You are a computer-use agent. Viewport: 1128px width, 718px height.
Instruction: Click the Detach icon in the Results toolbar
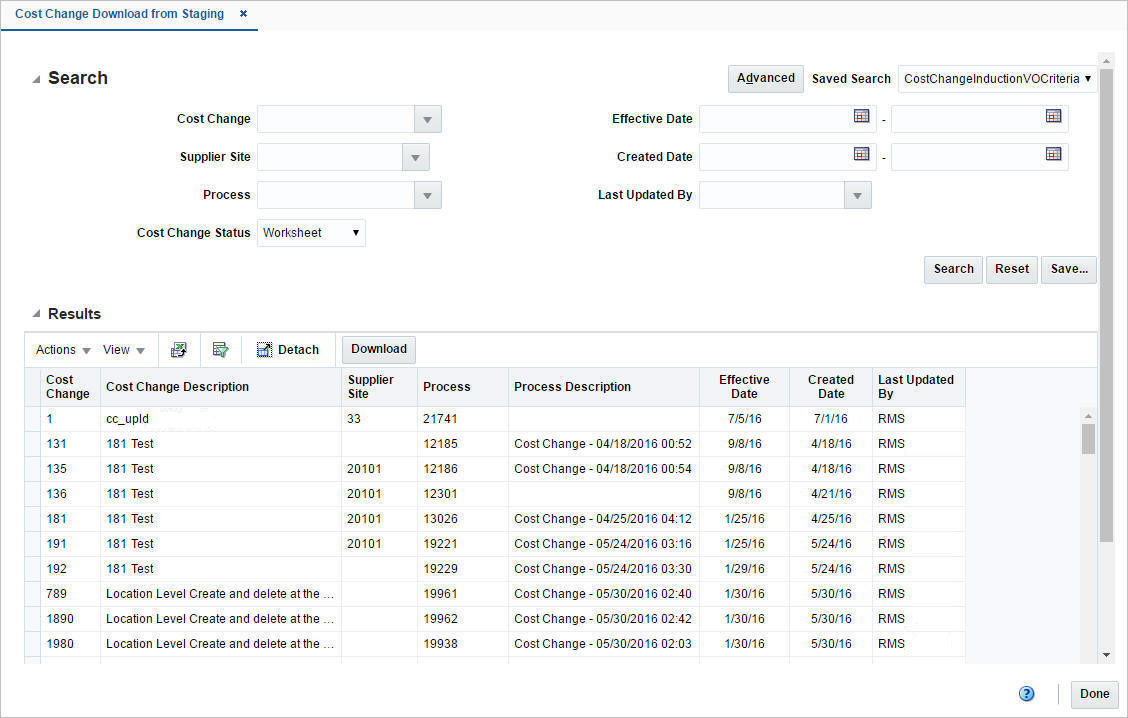pos(264,349)
